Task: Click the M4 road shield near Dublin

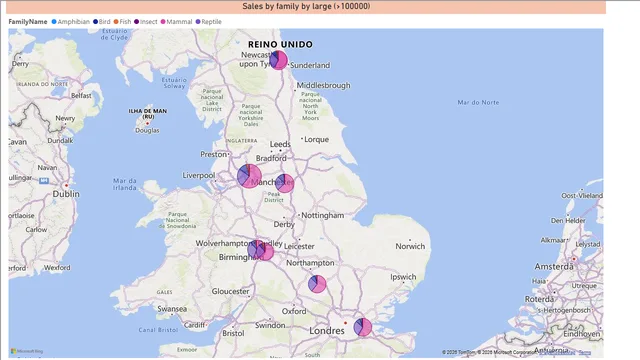Action: pos(44,180)
